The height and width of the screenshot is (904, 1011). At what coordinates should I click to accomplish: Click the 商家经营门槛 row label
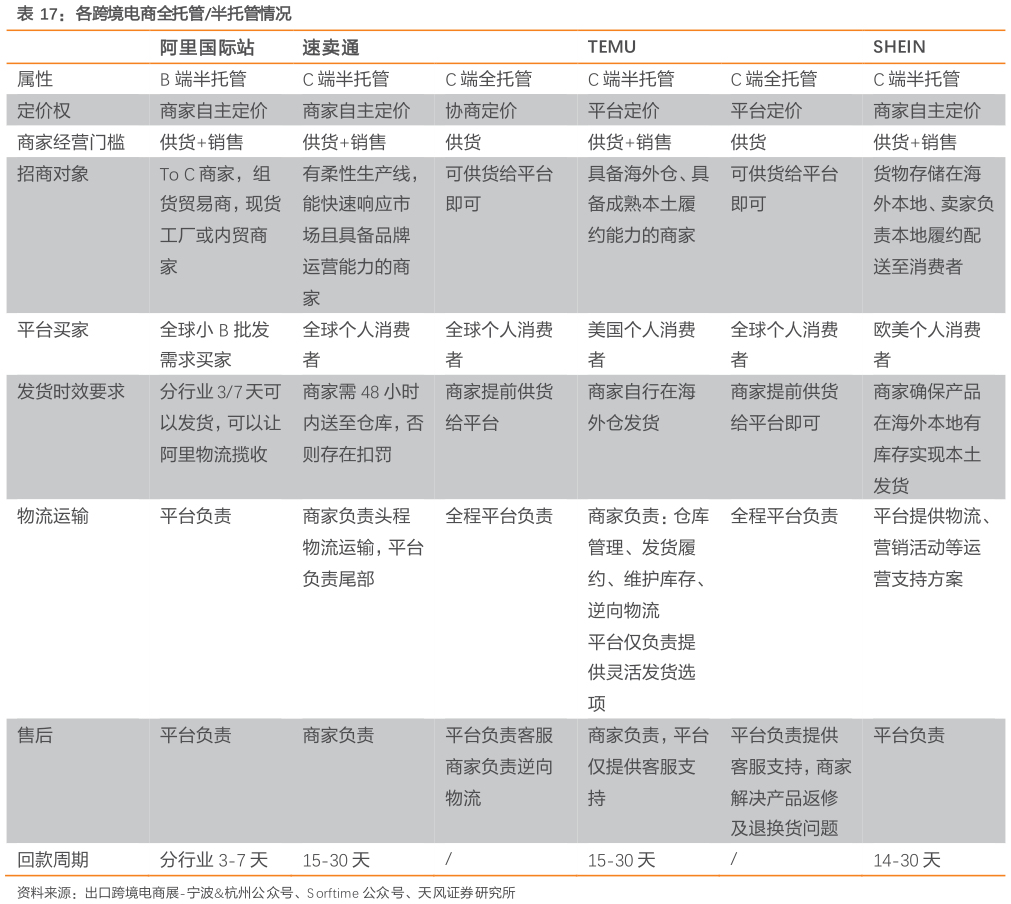point(72,142)
